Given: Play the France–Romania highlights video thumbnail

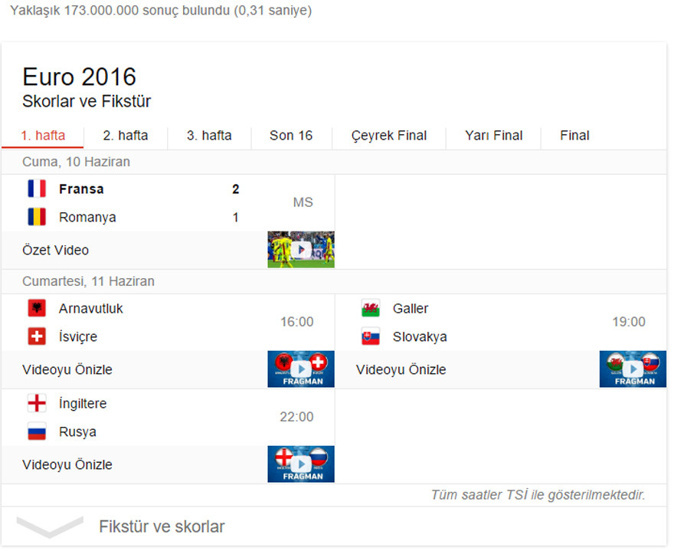Looking at the screenshot, I should pos(301,249).
